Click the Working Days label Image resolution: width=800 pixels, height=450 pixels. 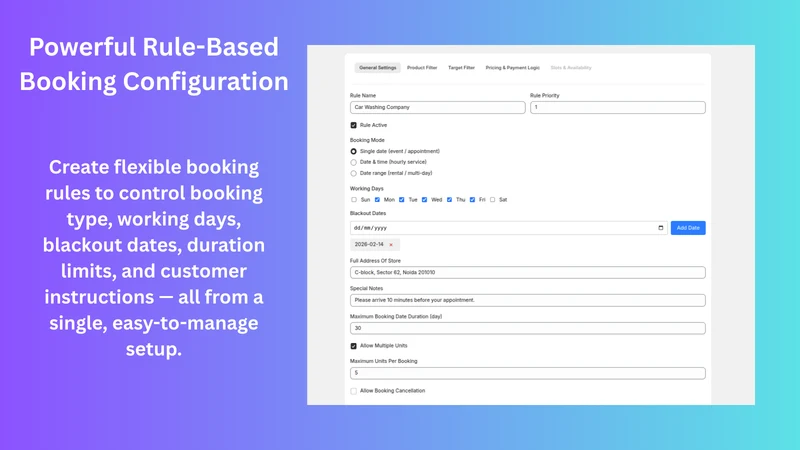click(x=366, y=188)
